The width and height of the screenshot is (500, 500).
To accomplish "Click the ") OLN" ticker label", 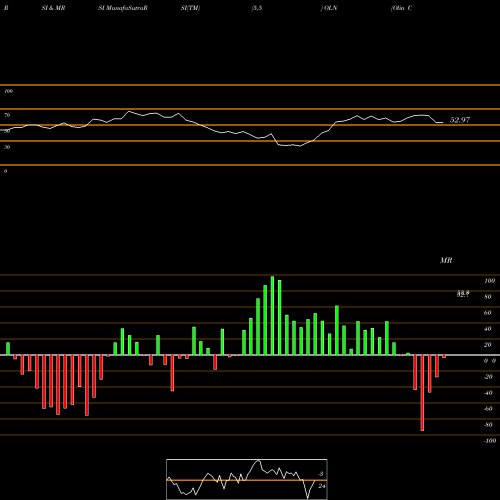I will (x=329, y=8).
